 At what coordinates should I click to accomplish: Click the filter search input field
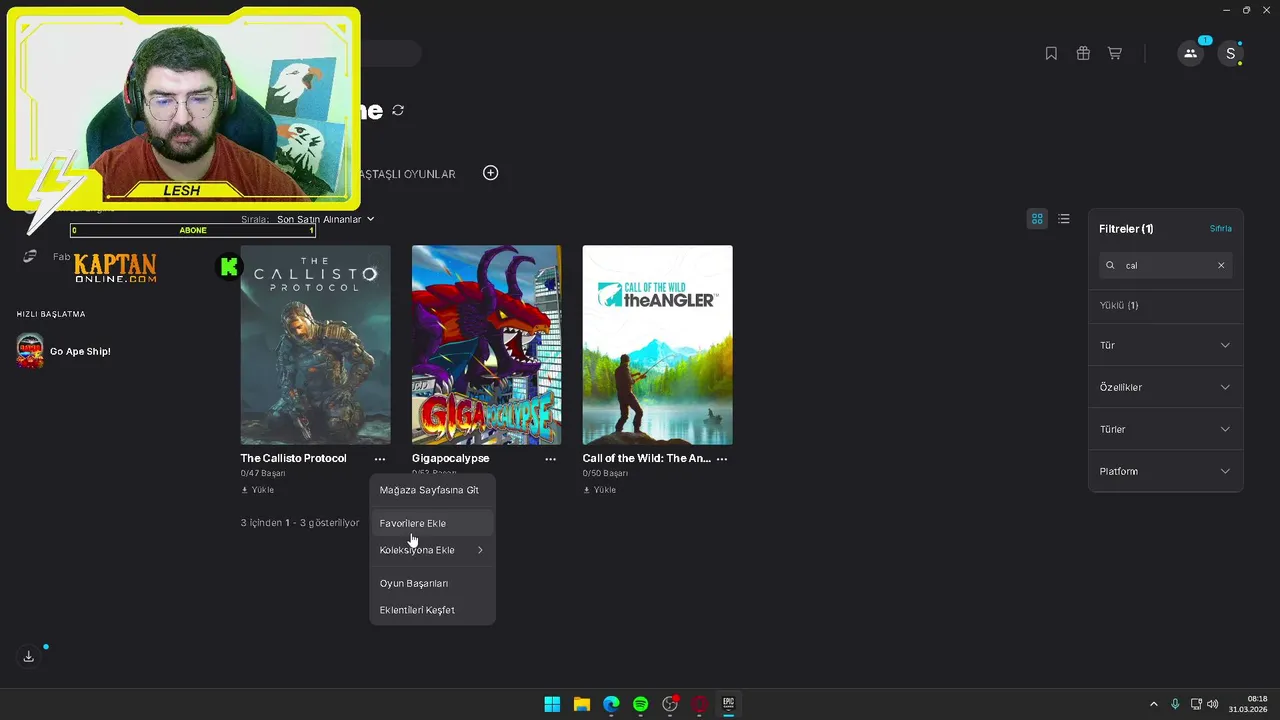click(x=1166, y=265)
